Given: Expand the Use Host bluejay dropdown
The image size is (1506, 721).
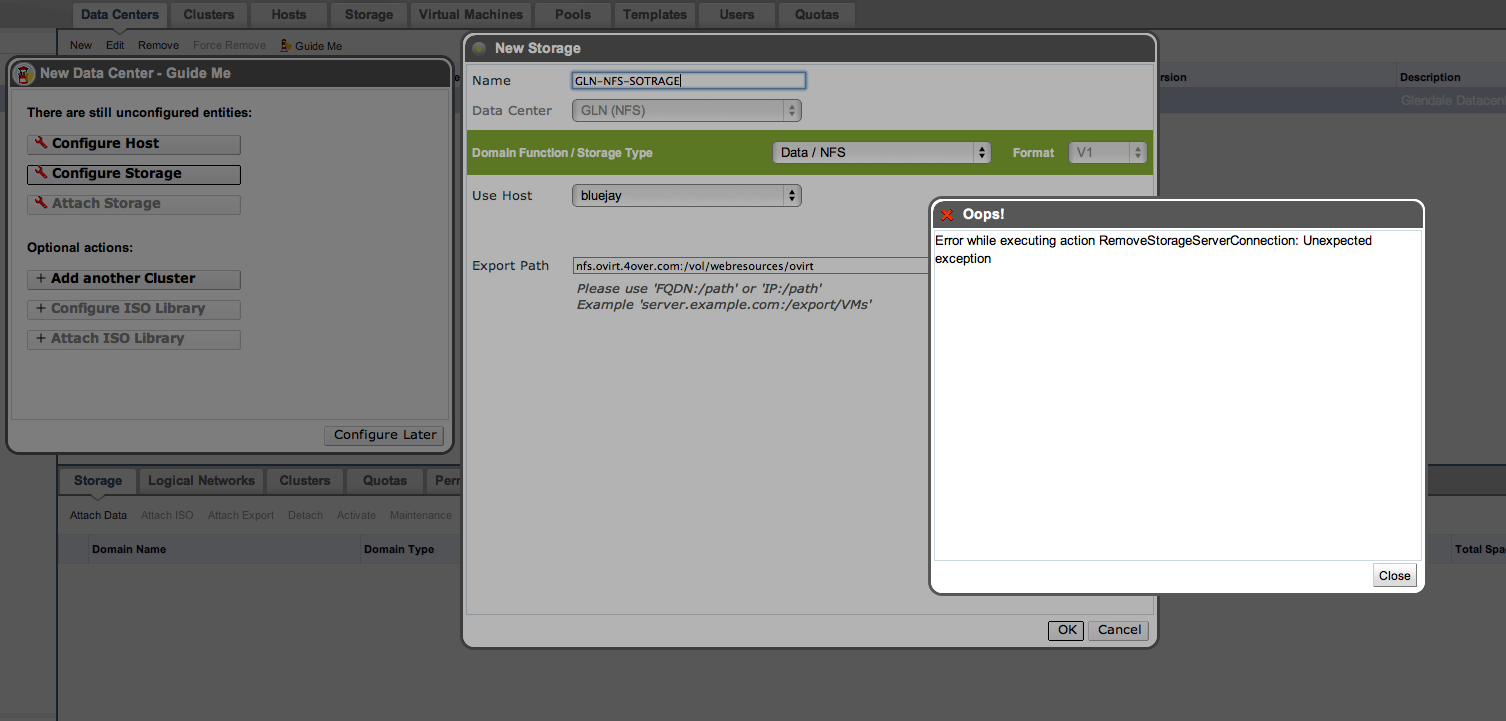Looking at the screenshot, I should tap(686, 196).
